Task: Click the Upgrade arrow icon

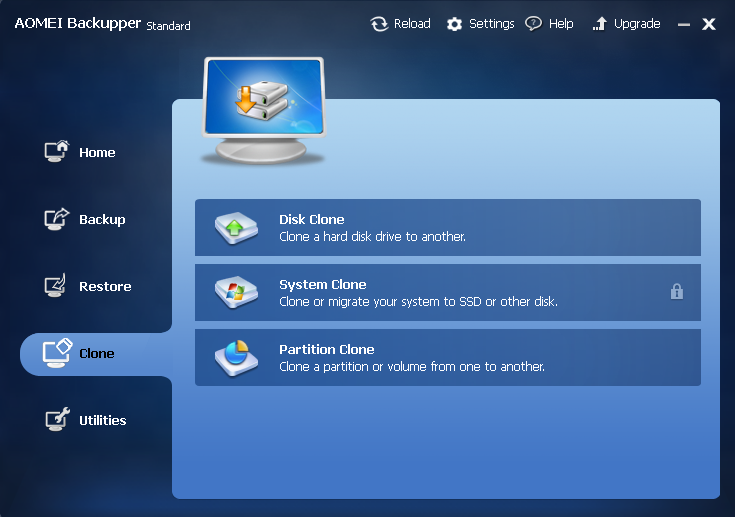Action: (600, 24)
